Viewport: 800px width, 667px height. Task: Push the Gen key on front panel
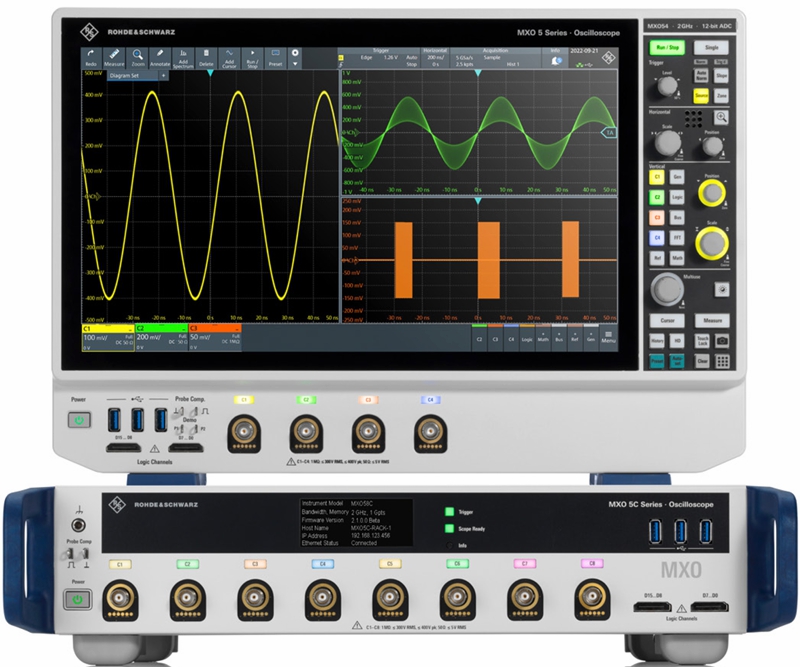pos(677,177)
